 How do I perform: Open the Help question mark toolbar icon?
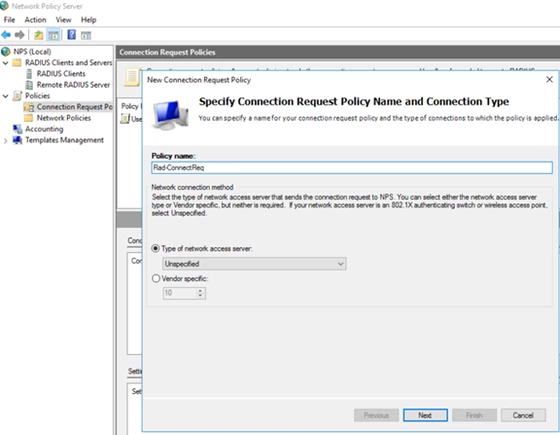click(71, 35)
